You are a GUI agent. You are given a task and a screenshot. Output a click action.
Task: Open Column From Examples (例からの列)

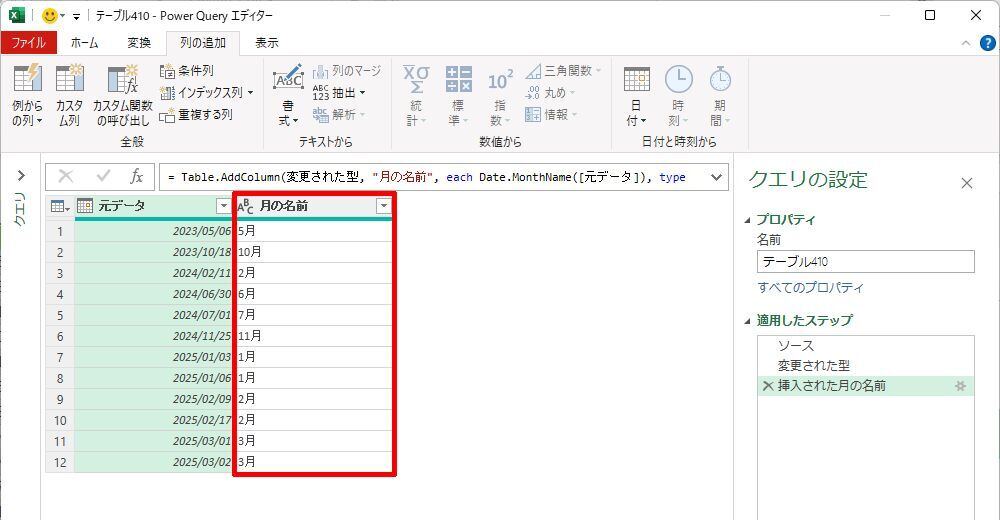(x=27, y=94)
